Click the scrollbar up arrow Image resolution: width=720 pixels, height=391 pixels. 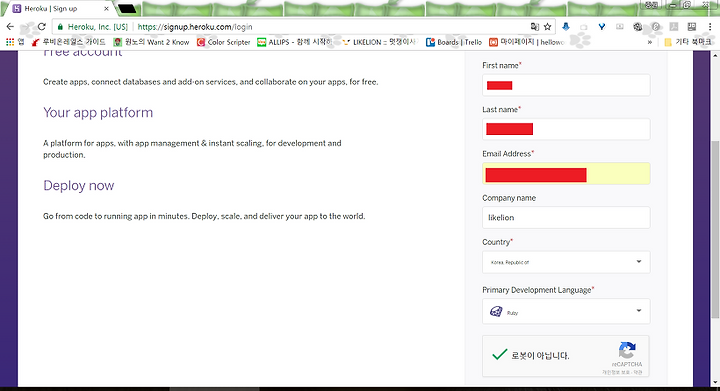[715, 56]
